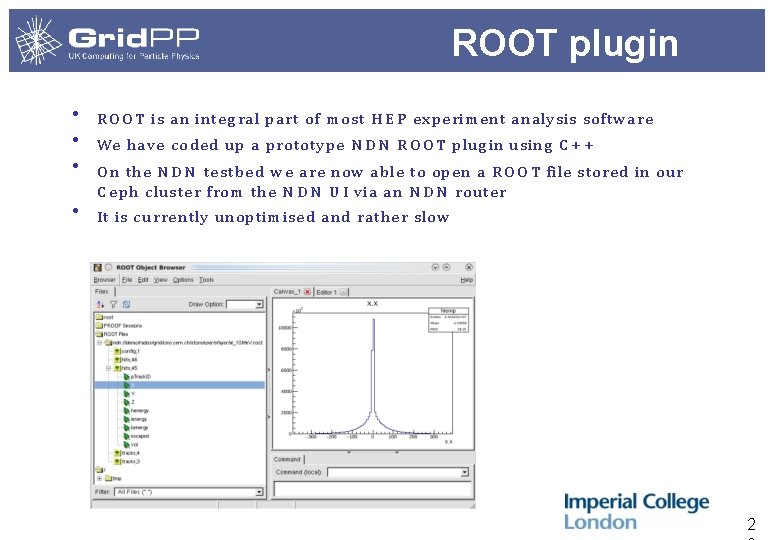Open the Help menu
The width and height of the screenshot is (780, 540).
tap(467, 280)
